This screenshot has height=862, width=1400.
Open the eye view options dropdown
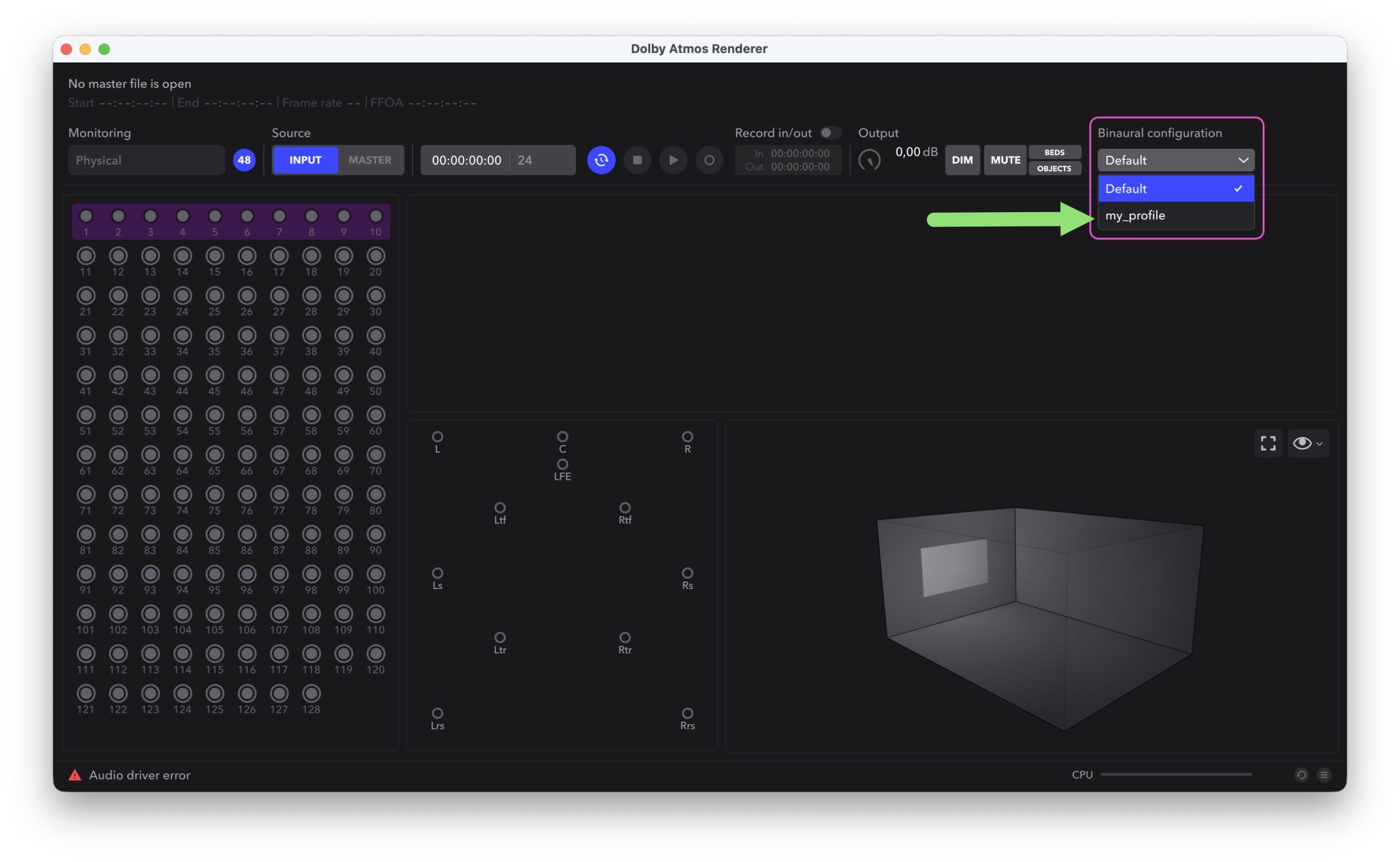(1308, 443)
